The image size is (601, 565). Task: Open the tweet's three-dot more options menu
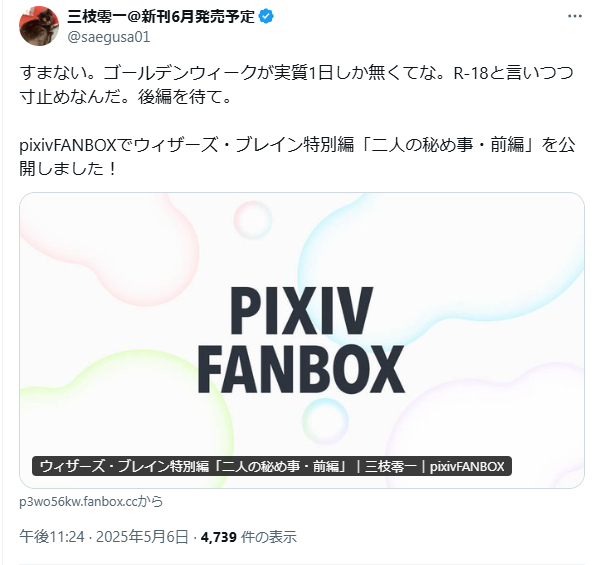(x=575, y=16)
